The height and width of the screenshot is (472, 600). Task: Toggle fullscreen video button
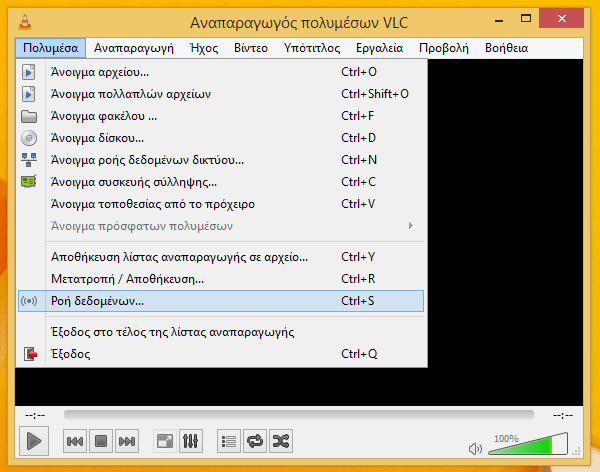165,441
